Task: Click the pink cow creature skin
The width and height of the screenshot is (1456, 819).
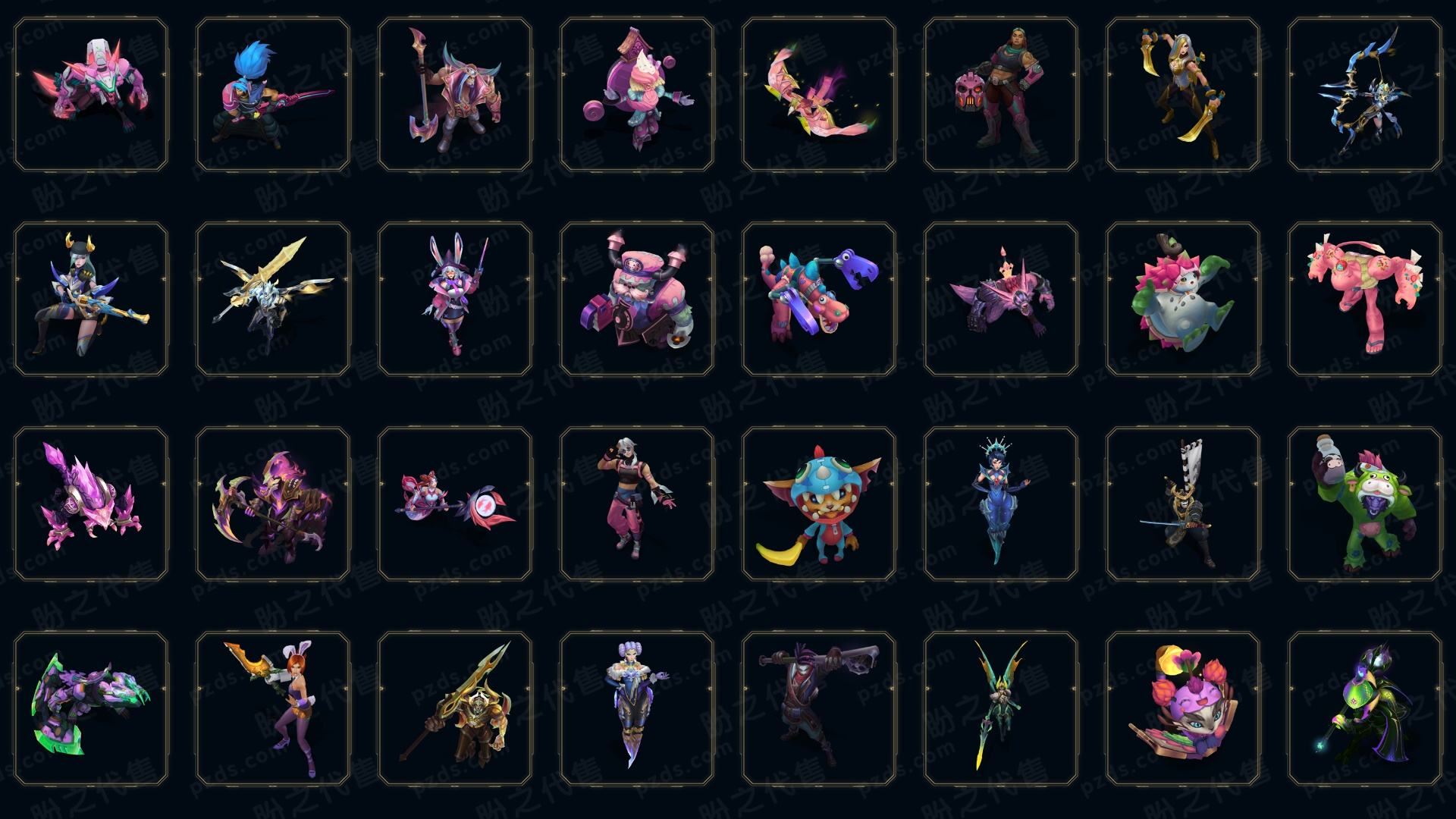Action: [x=1365, y=299]
